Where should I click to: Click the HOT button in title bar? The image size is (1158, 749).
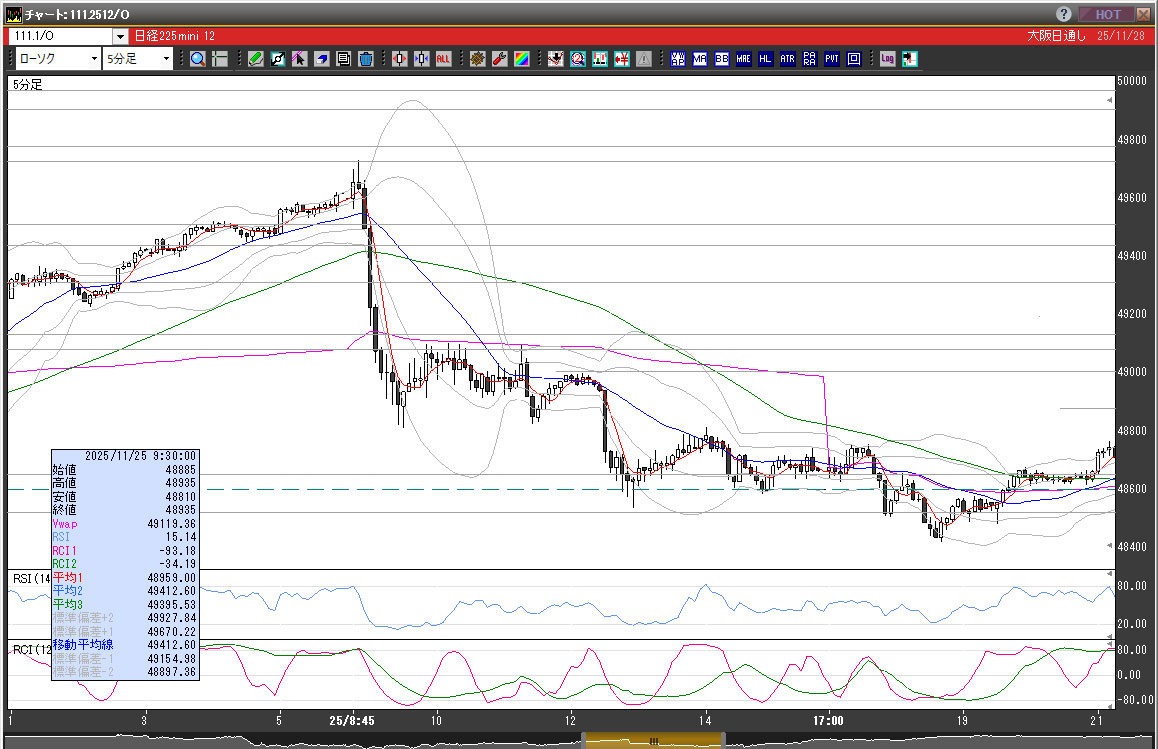pos(1107,14)
